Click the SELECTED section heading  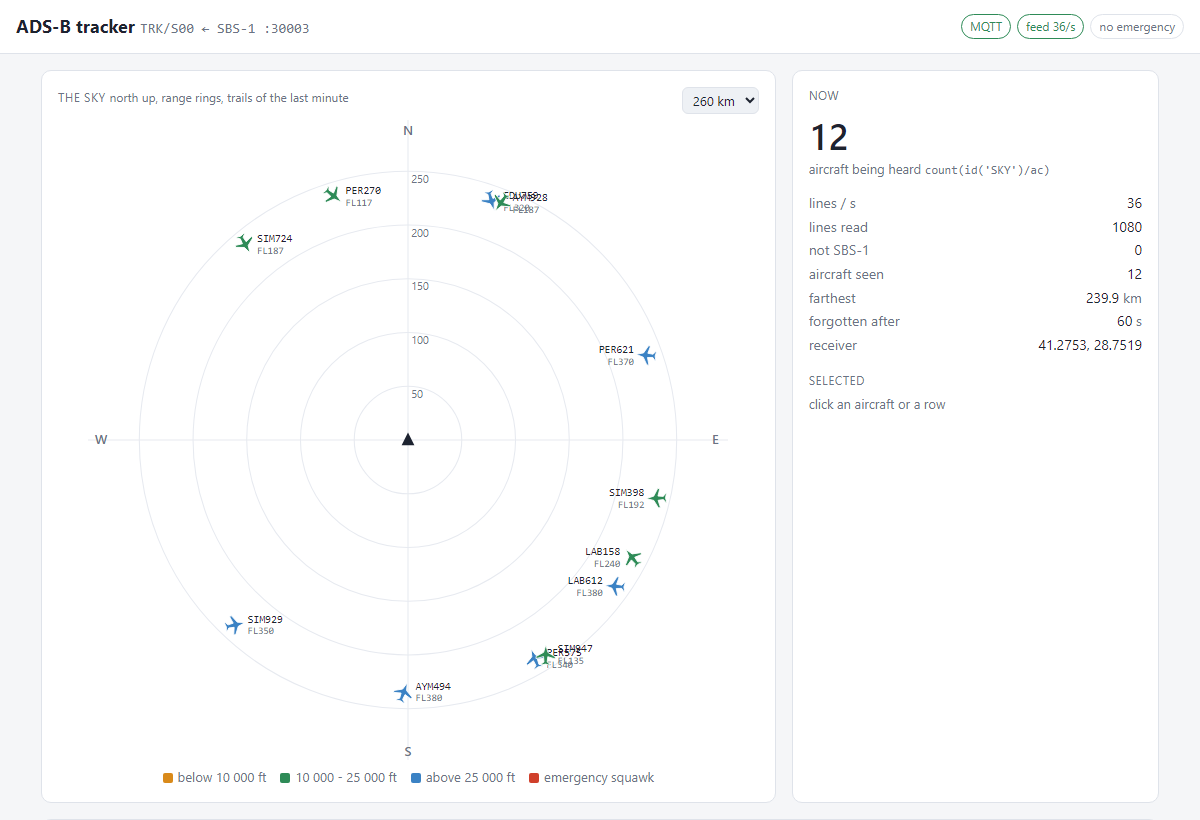tap(837, 381)
